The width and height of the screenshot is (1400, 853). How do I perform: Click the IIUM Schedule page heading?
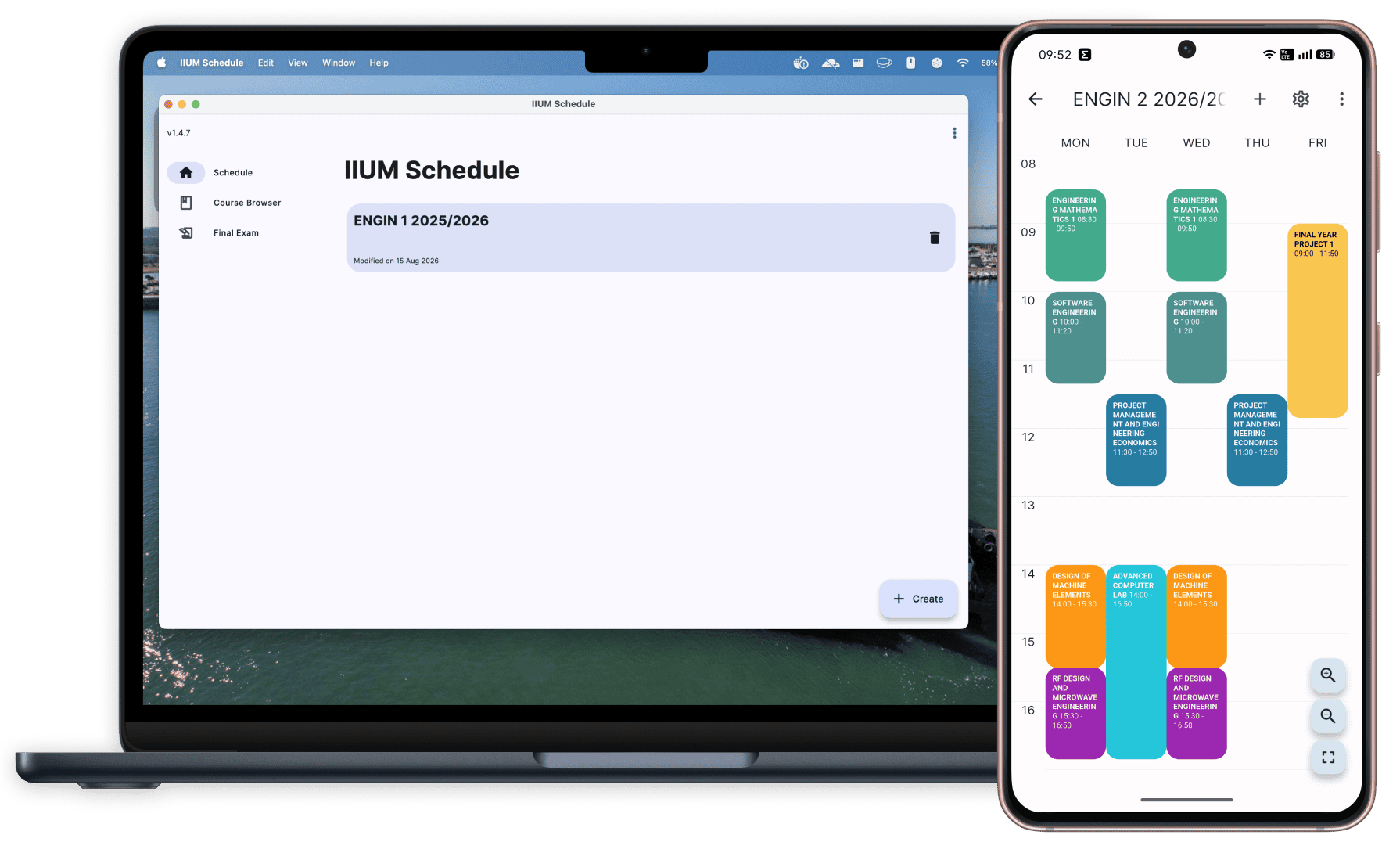tap(432, 171)
